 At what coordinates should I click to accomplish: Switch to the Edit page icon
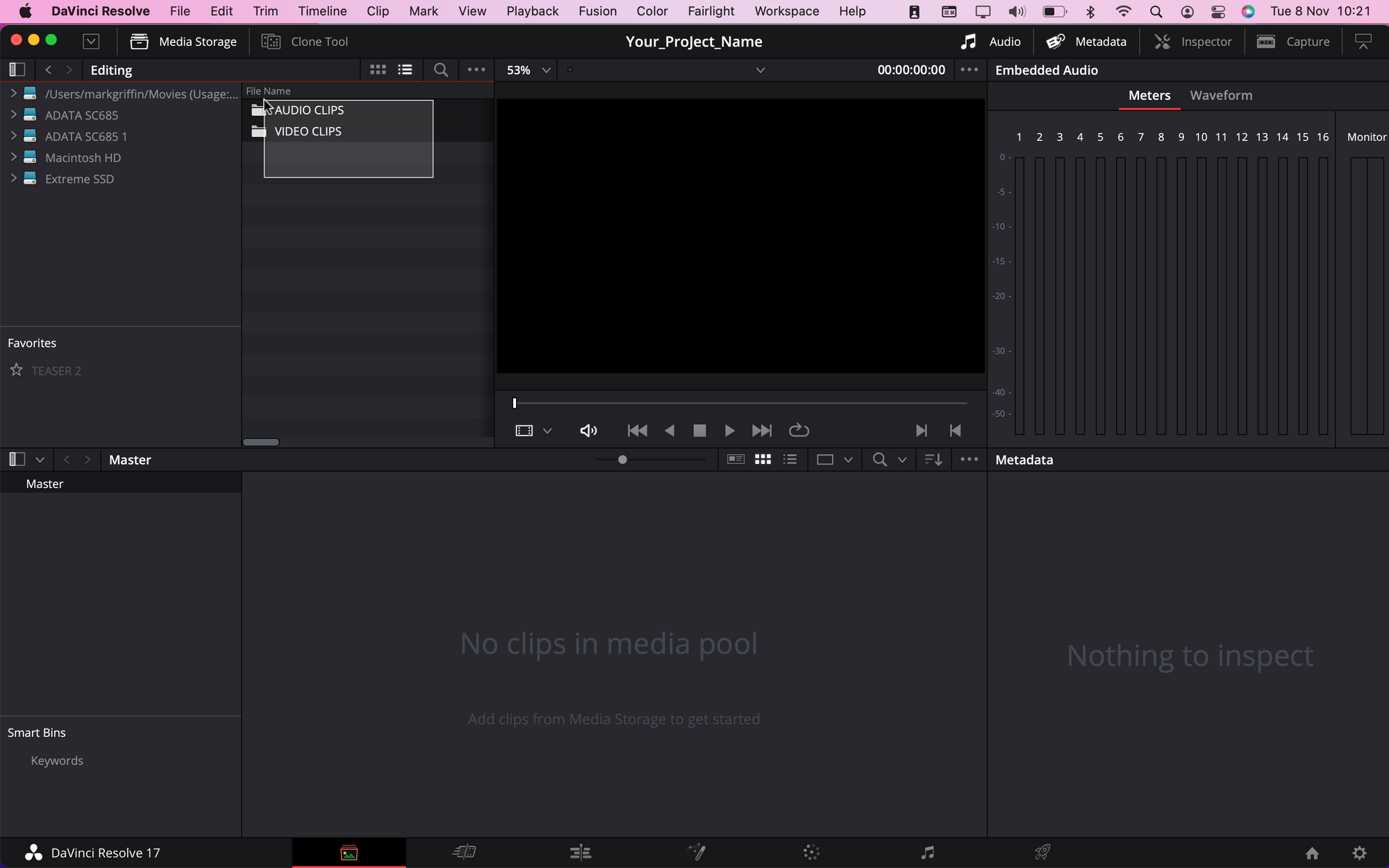580,852
